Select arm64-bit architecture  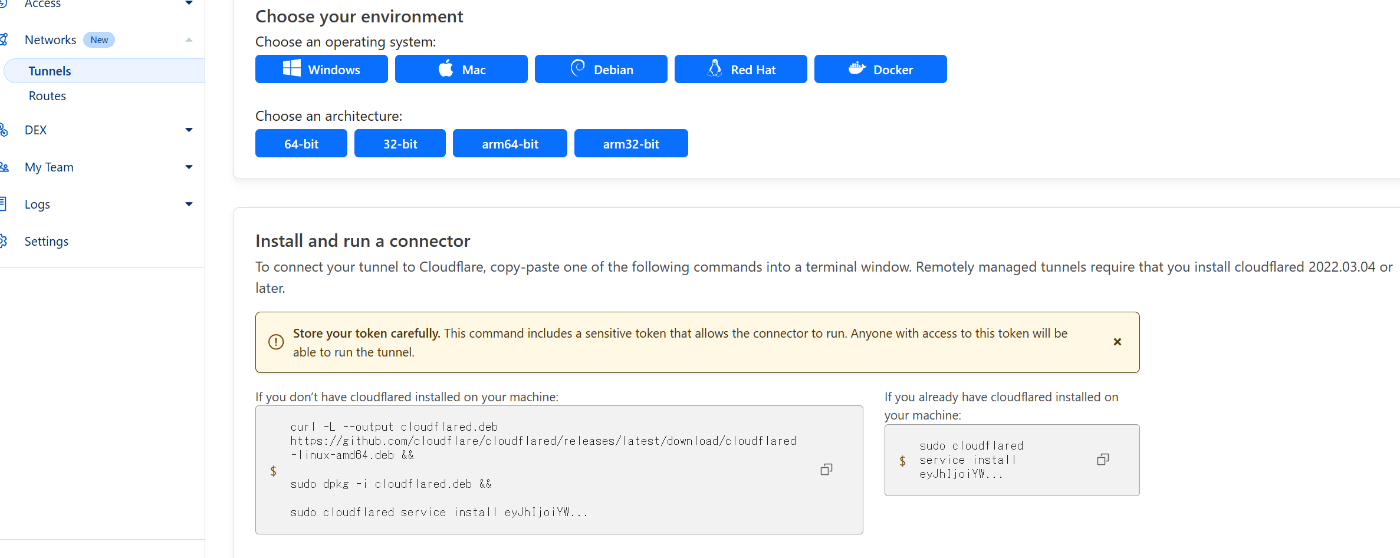pos(510,144)
